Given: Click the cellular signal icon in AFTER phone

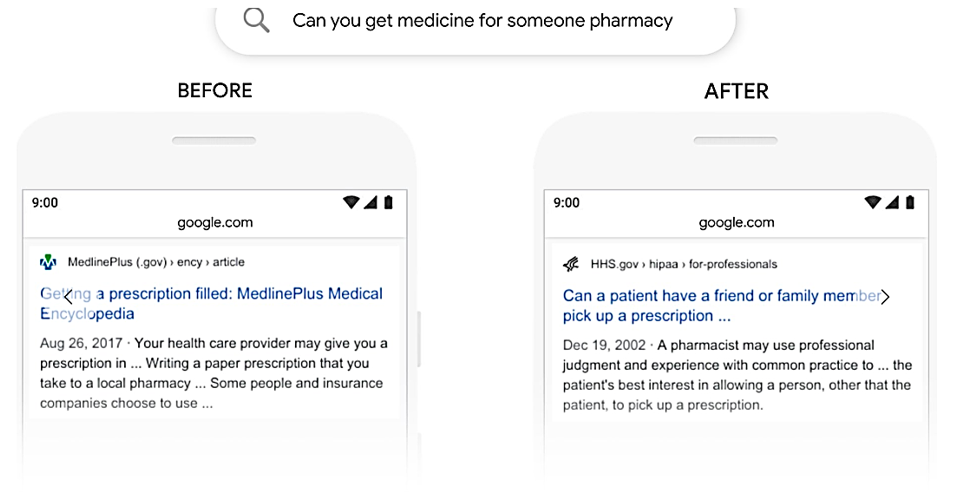Looking at the screenshot, I should [892, 202].
